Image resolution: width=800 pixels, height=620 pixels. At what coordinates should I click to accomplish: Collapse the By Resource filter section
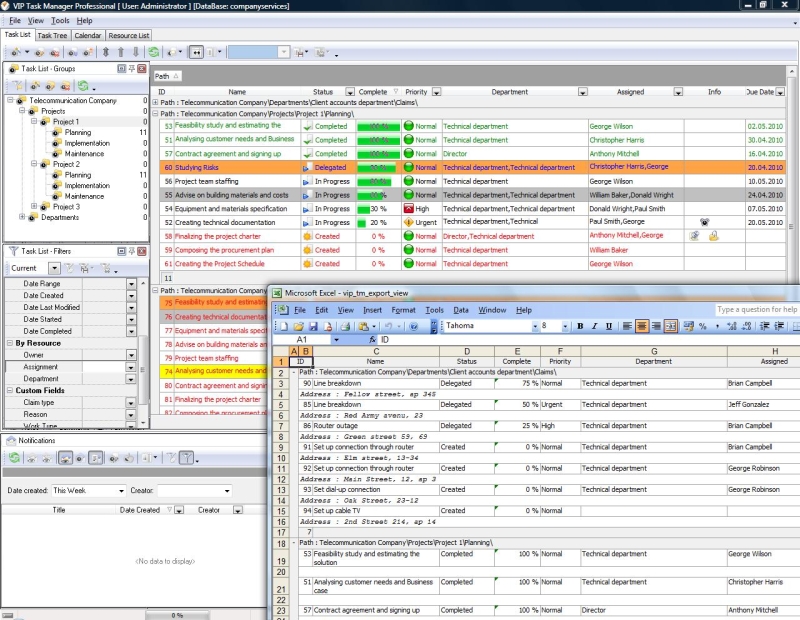point(9,343)
